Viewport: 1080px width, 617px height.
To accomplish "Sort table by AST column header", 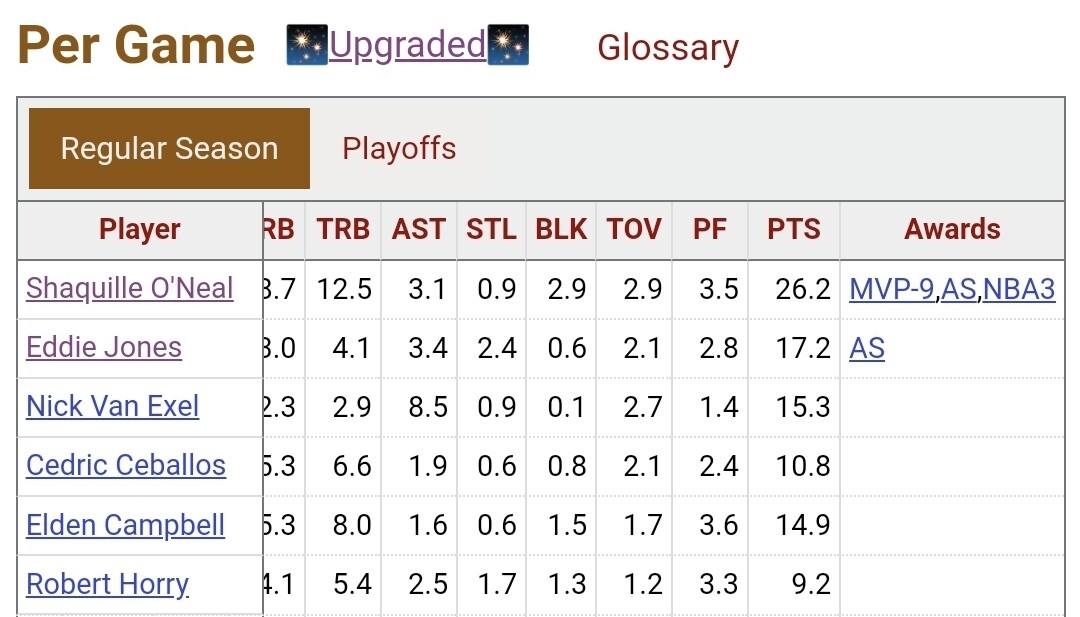I will [x=418, y=229].
